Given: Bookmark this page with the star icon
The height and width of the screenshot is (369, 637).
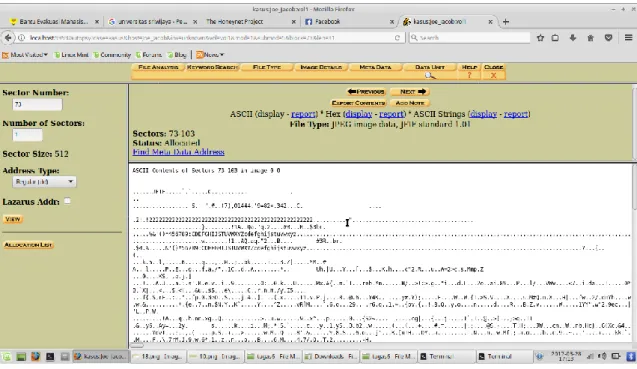Looking at the screenshot, I should 540,38.
